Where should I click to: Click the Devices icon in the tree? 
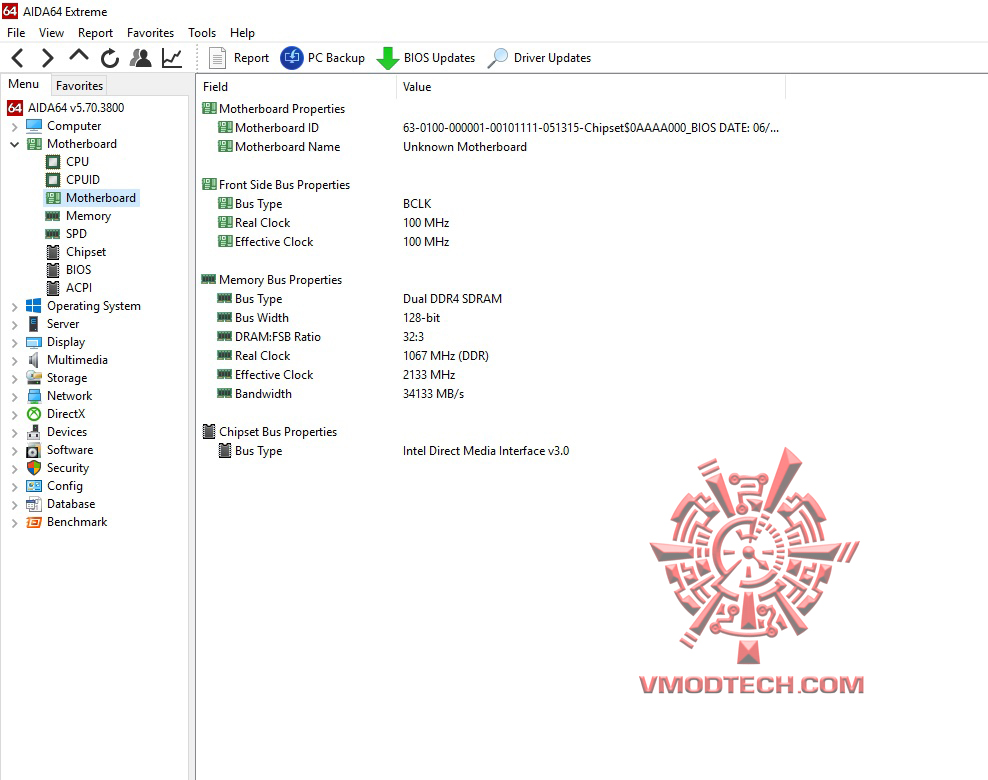[x=33, y=432]
